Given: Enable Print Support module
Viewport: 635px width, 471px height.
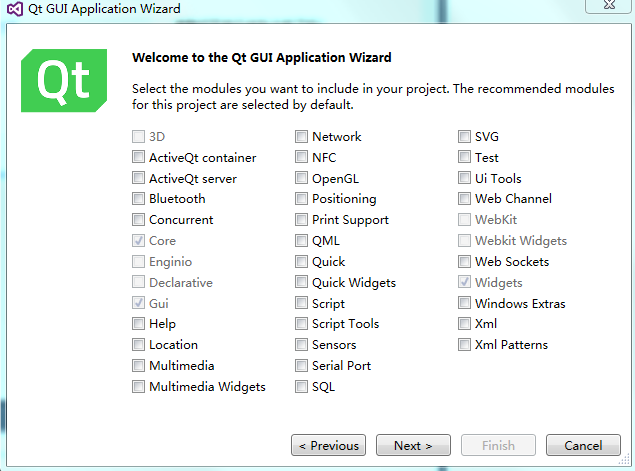Looking at the screenshot, I should [x=301, y=220].
